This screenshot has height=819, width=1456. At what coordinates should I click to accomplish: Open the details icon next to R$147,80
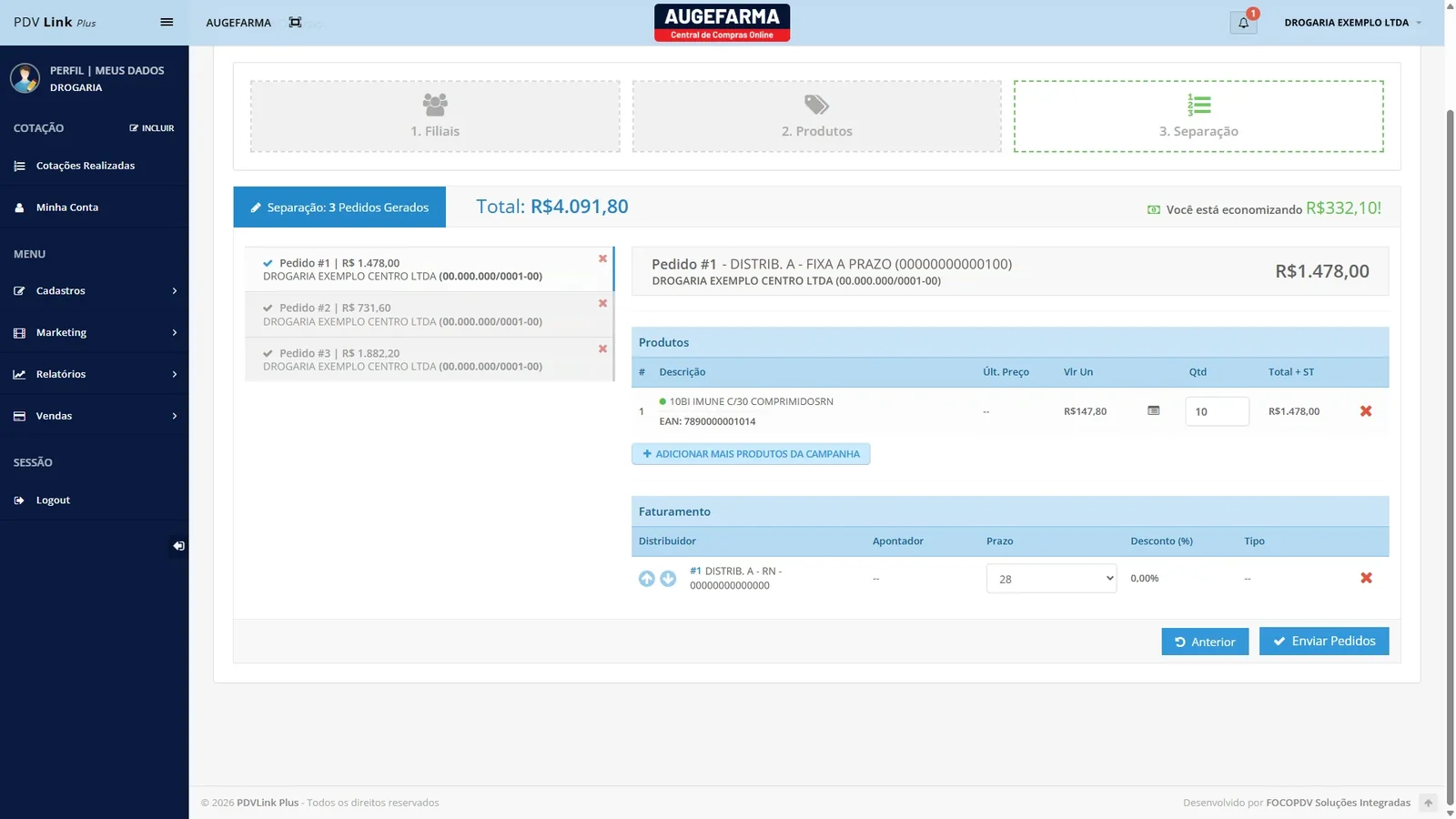coord(1154,410)
